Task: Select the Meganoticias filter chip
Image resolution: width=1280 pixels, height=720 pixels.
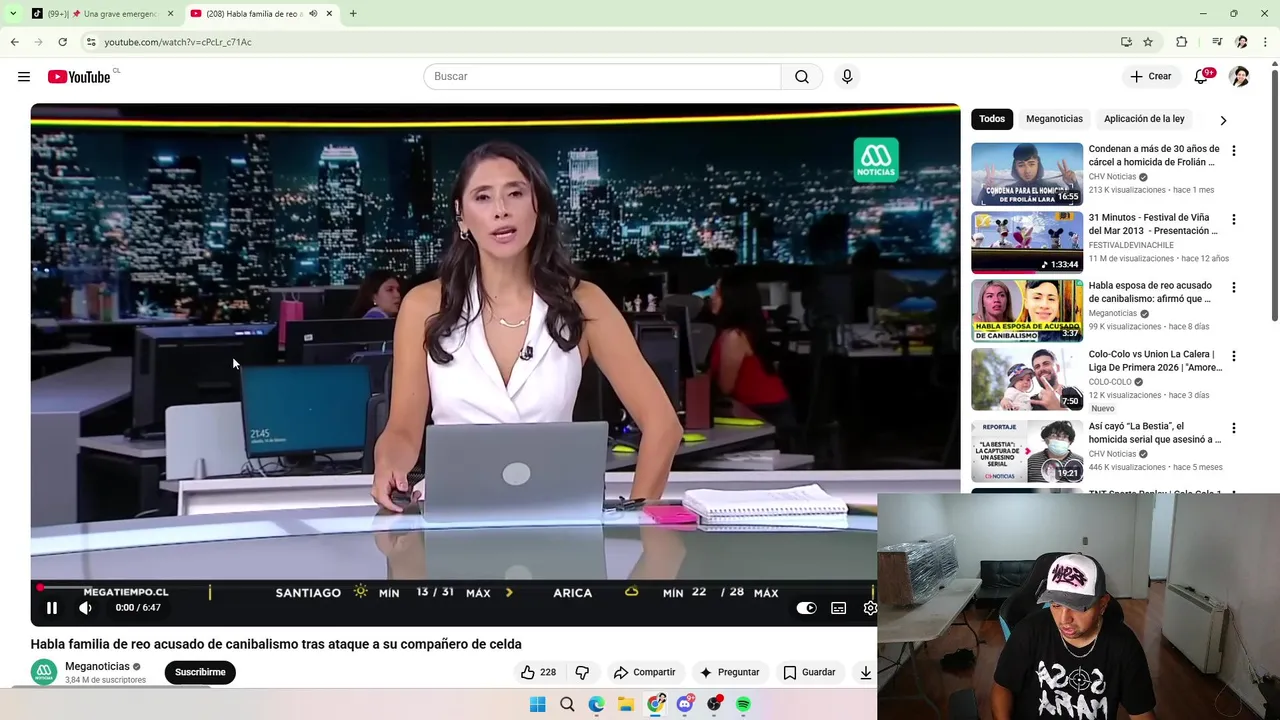Action: tap(1054, 119)
